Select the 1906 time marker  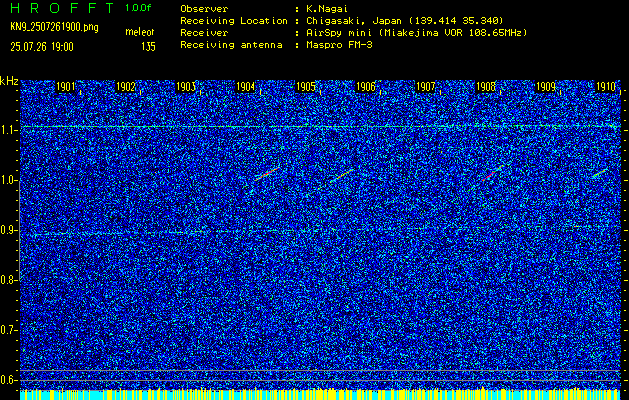pos(366,87)
